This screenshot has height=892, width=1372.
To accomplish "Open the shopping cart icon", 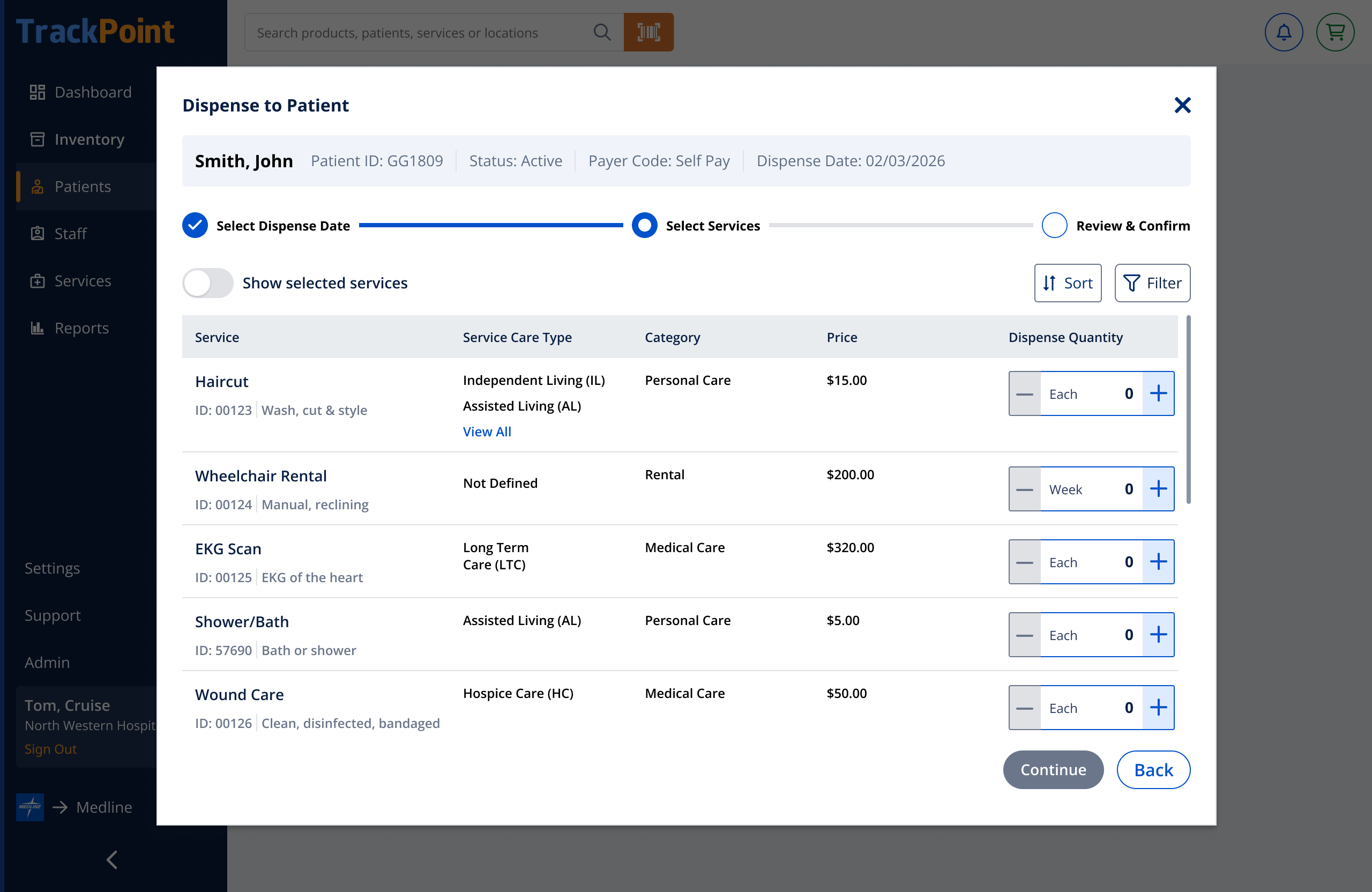I will 1335,32.
